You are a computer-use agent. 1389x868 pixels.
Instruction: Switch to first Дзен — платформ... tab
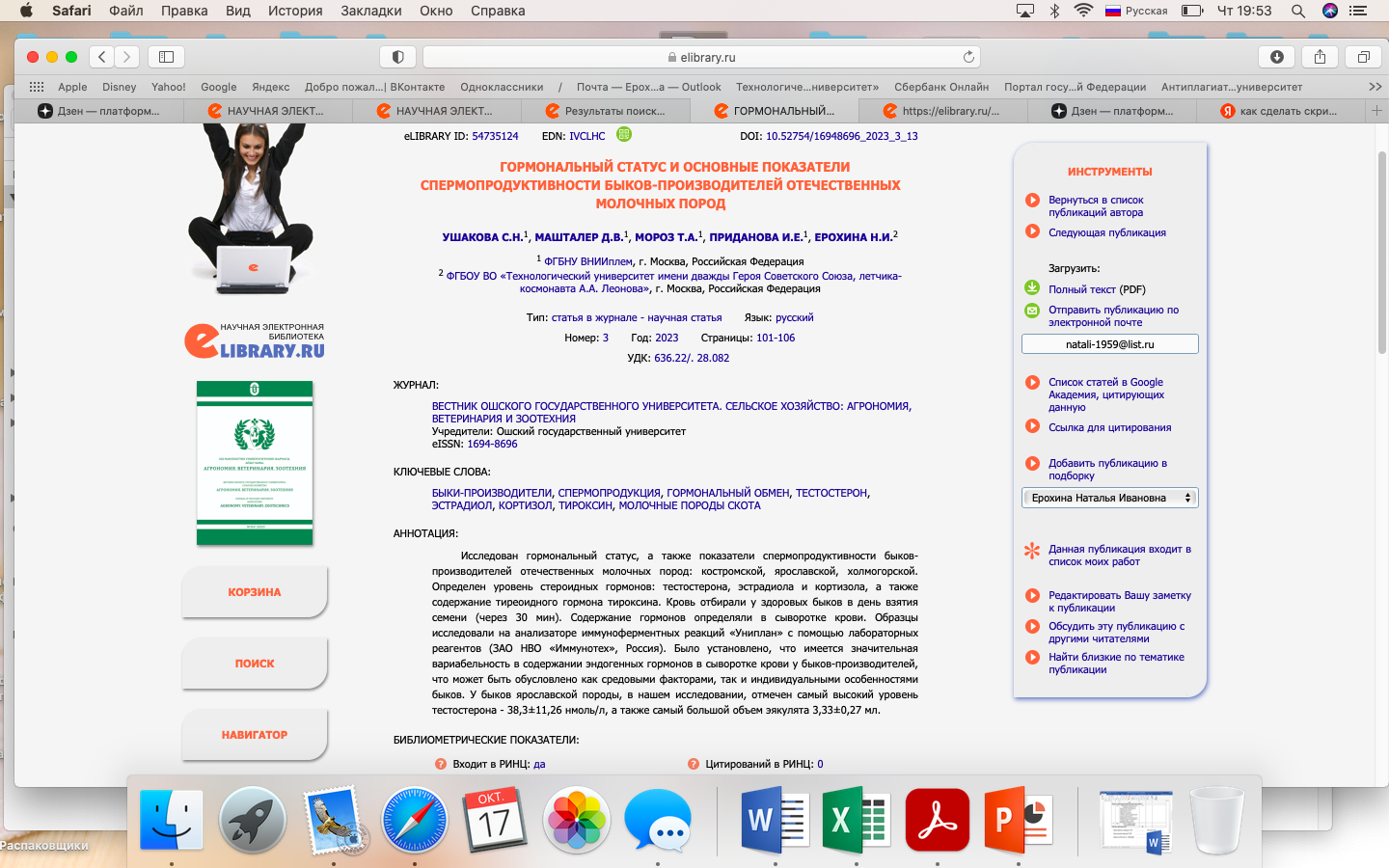(x=99, y=111)
